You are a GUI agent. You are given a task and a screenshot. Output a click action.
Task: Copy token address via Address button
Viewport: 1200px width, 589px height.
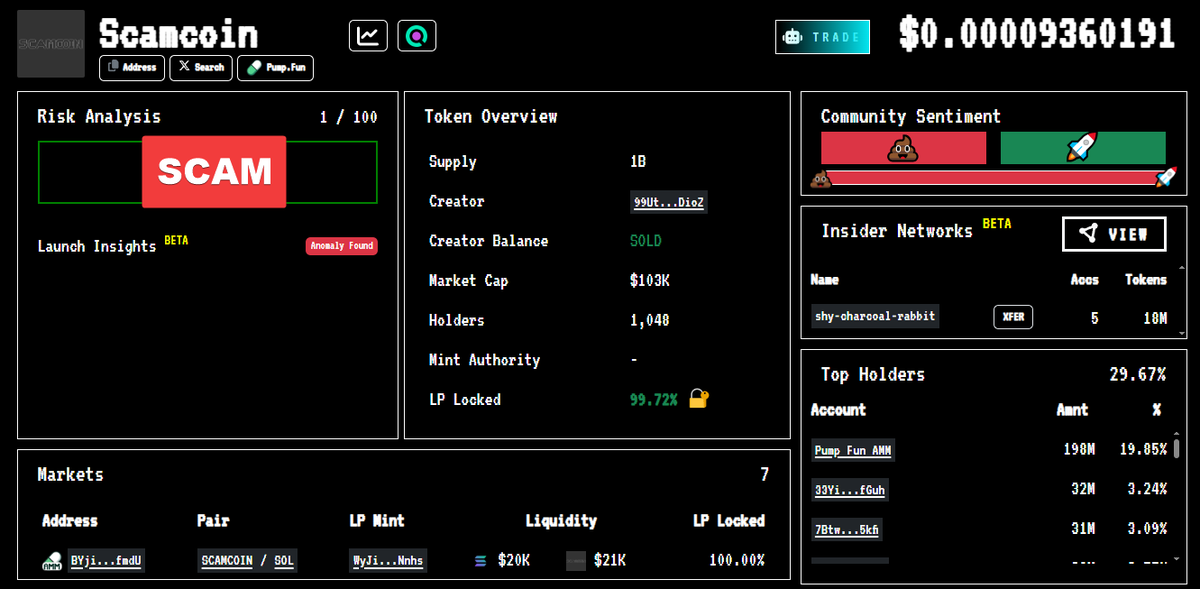tap(132, 68)
